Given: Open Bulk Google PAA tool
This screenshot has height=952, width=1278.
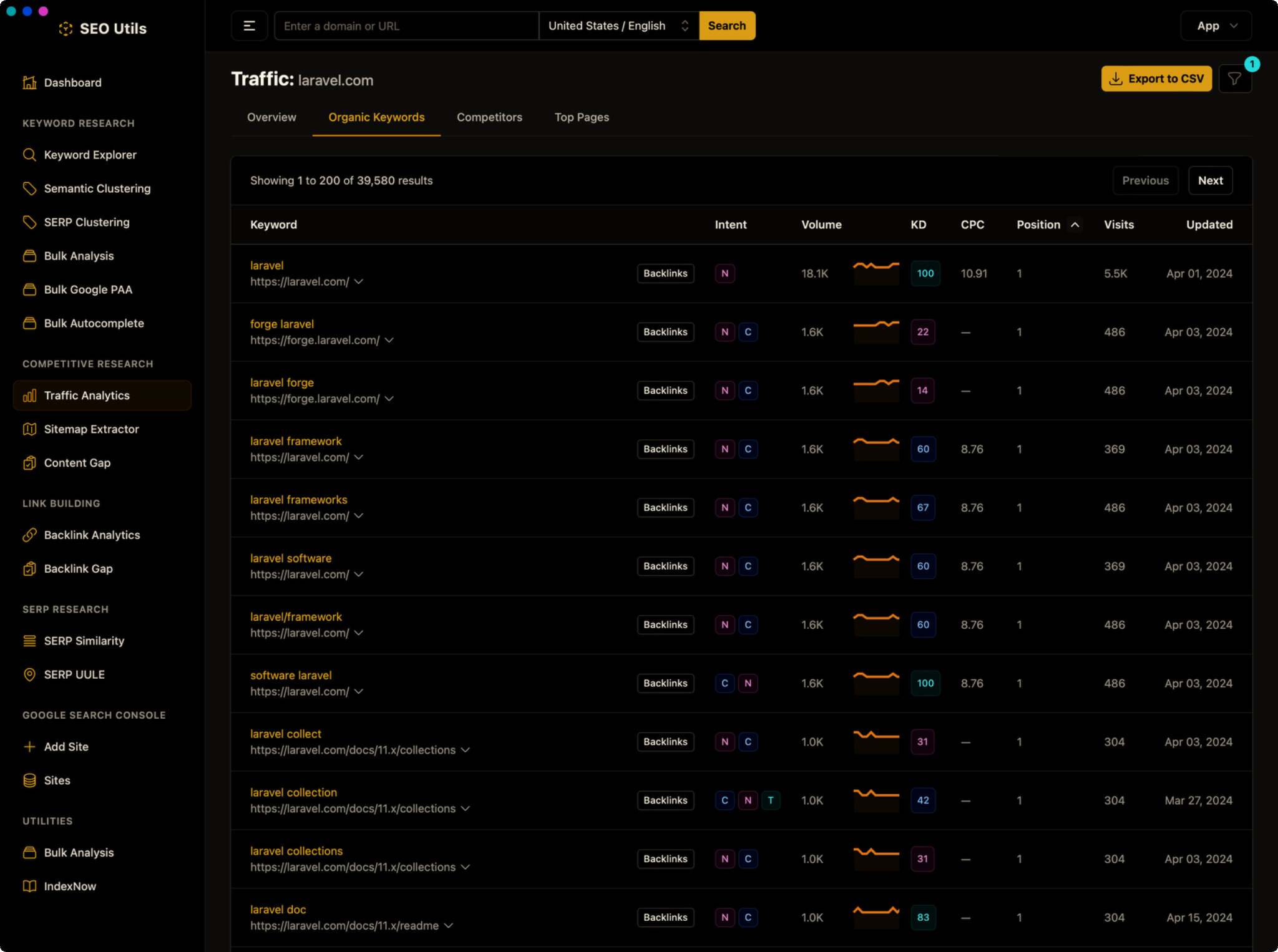Looking at the screenshot, I should tap(88, 289).
